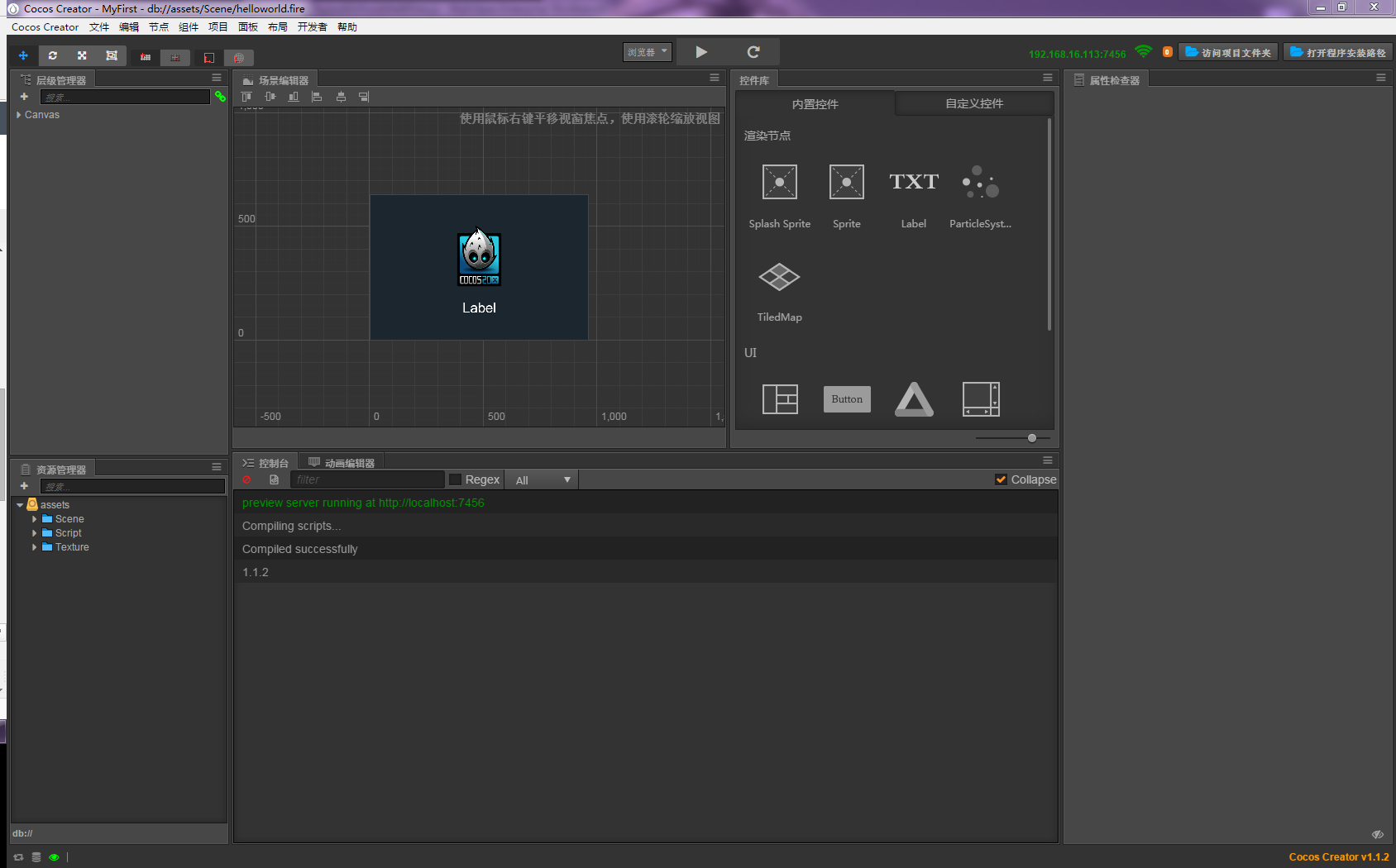Switch pivot mode to center handle
This screenshot has height=868, width=1396.
pos(175,57)
